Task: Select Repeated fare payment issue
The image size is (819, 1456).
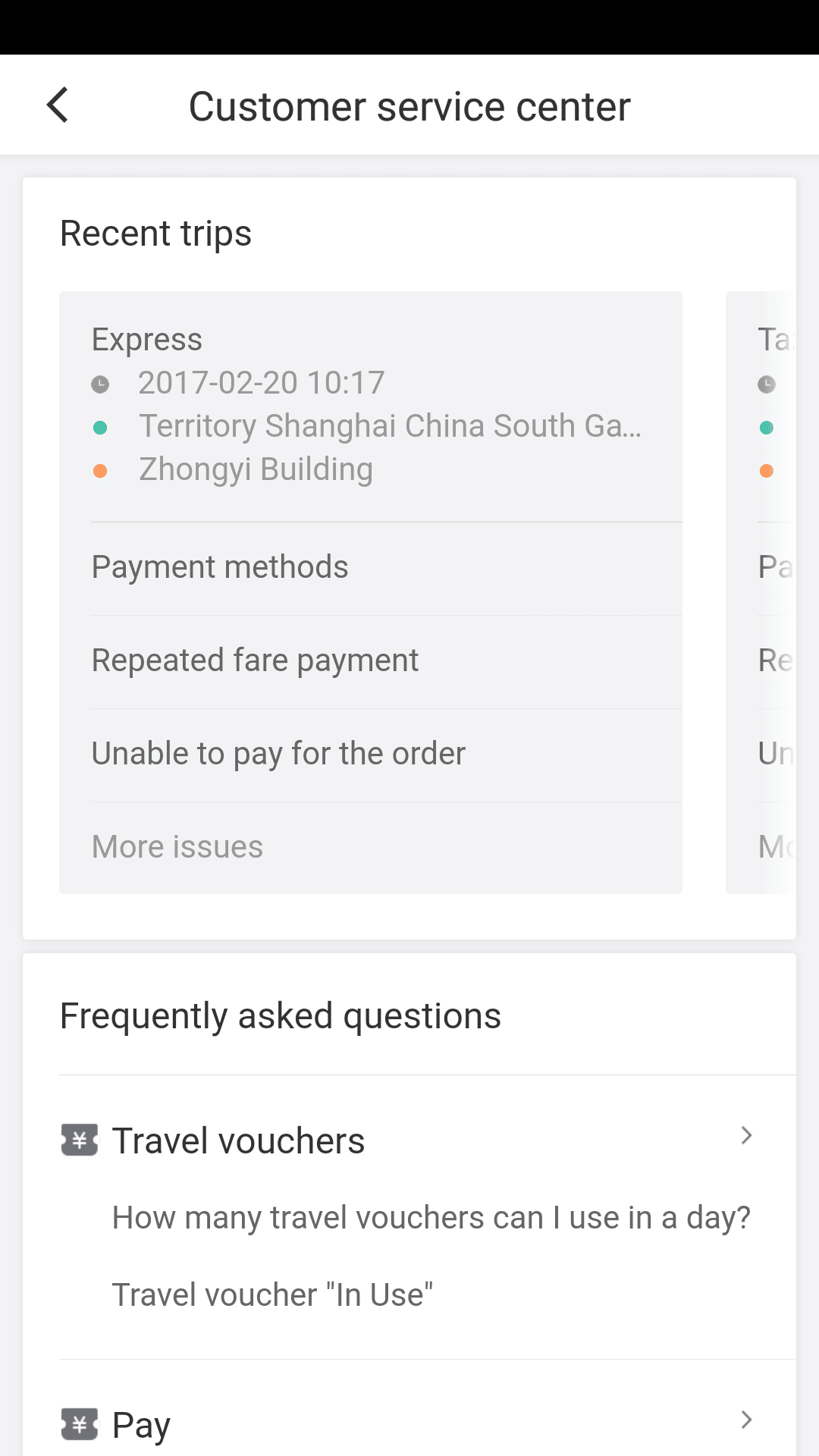Action: click(255, 661)
